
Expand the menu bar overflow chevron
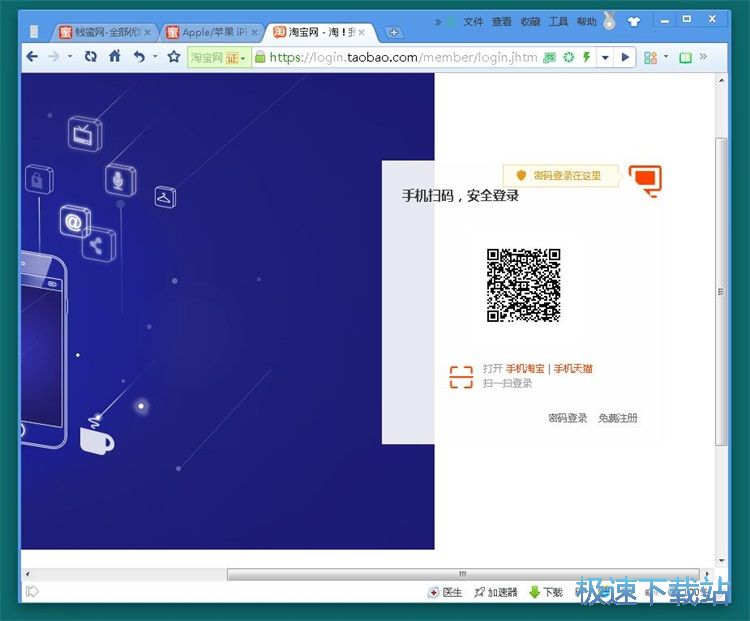click(x=438, y=22)
